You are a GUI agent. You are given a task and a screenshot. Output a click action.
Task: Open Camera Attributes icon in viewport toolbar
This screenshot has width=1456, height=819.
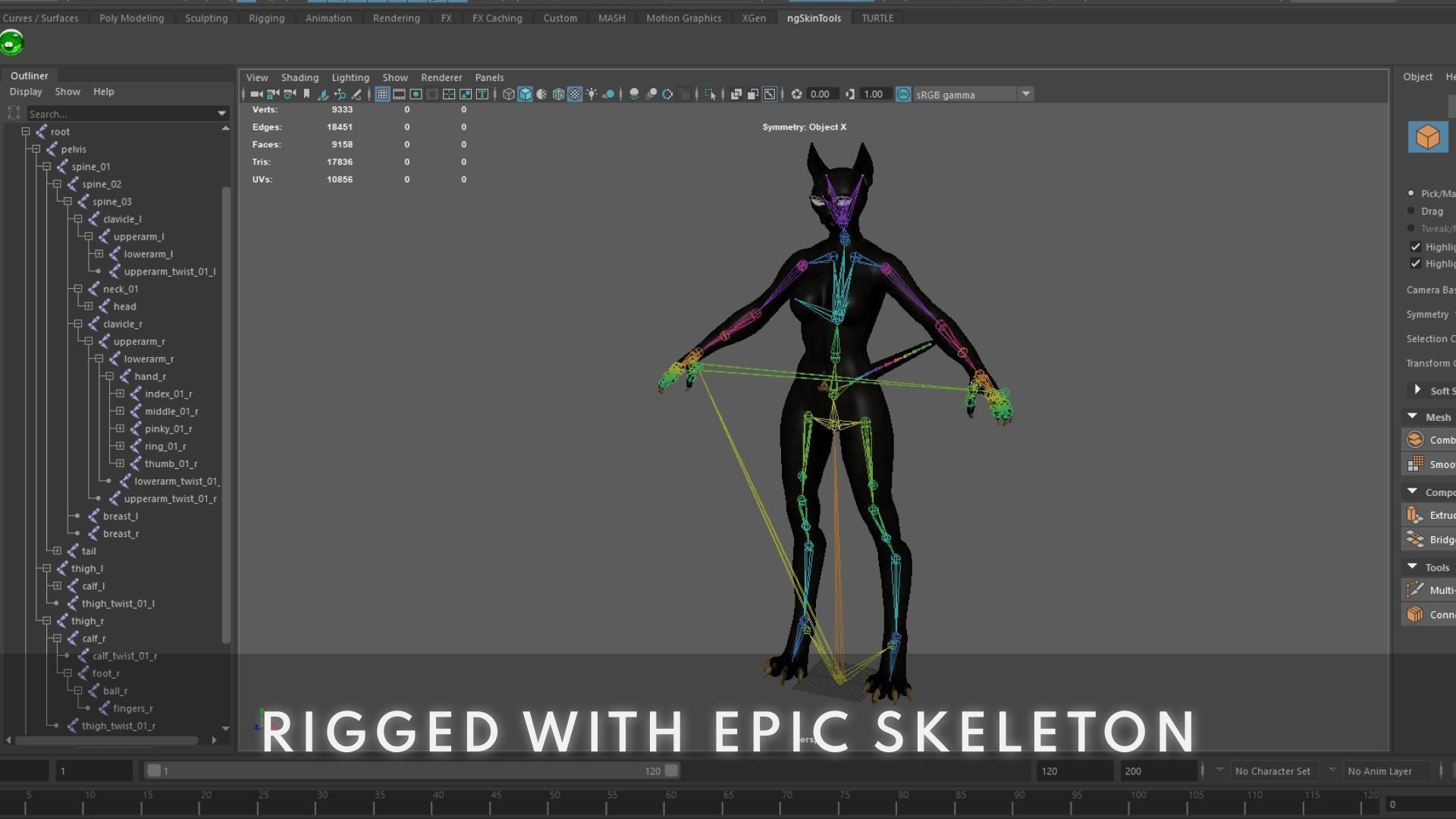coord(290,94)
